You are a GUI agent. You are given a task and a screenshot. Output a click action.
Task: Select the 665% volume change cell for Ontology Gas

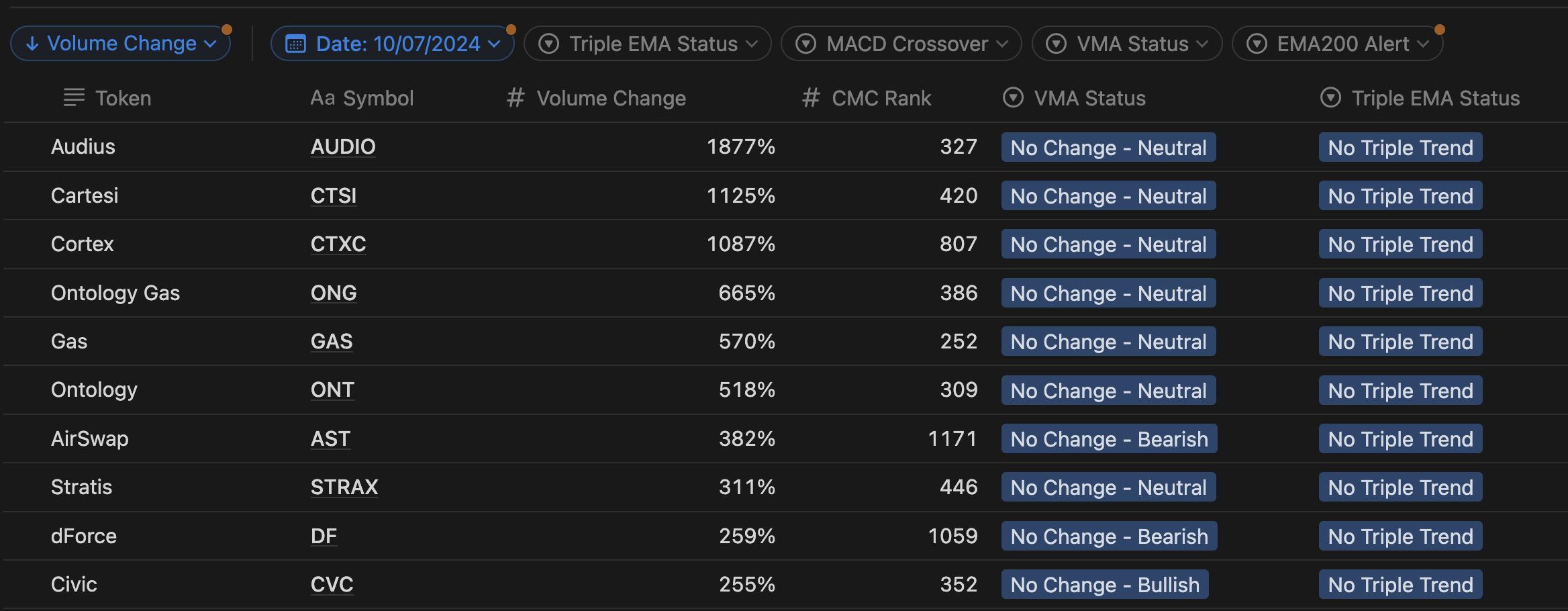746,293
